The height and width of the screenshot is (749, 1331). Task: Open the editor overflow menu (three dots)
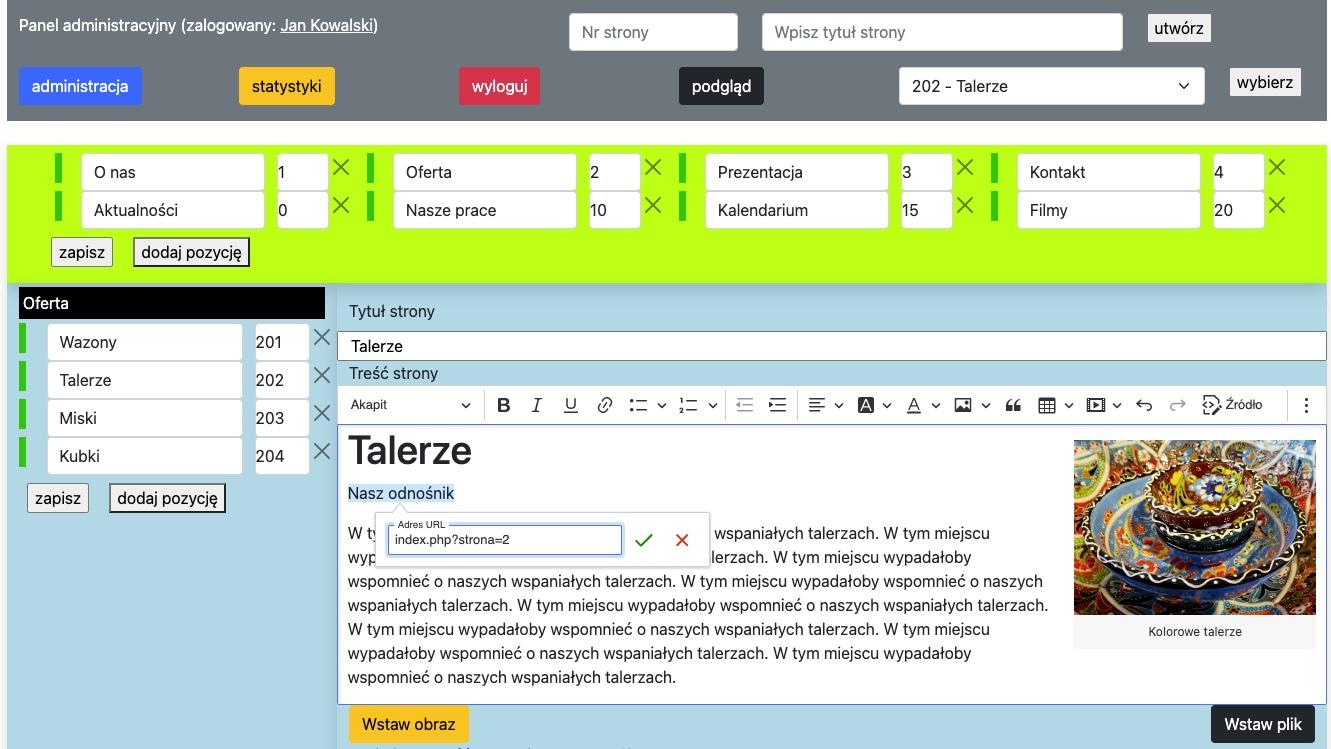click(1306, 405)
